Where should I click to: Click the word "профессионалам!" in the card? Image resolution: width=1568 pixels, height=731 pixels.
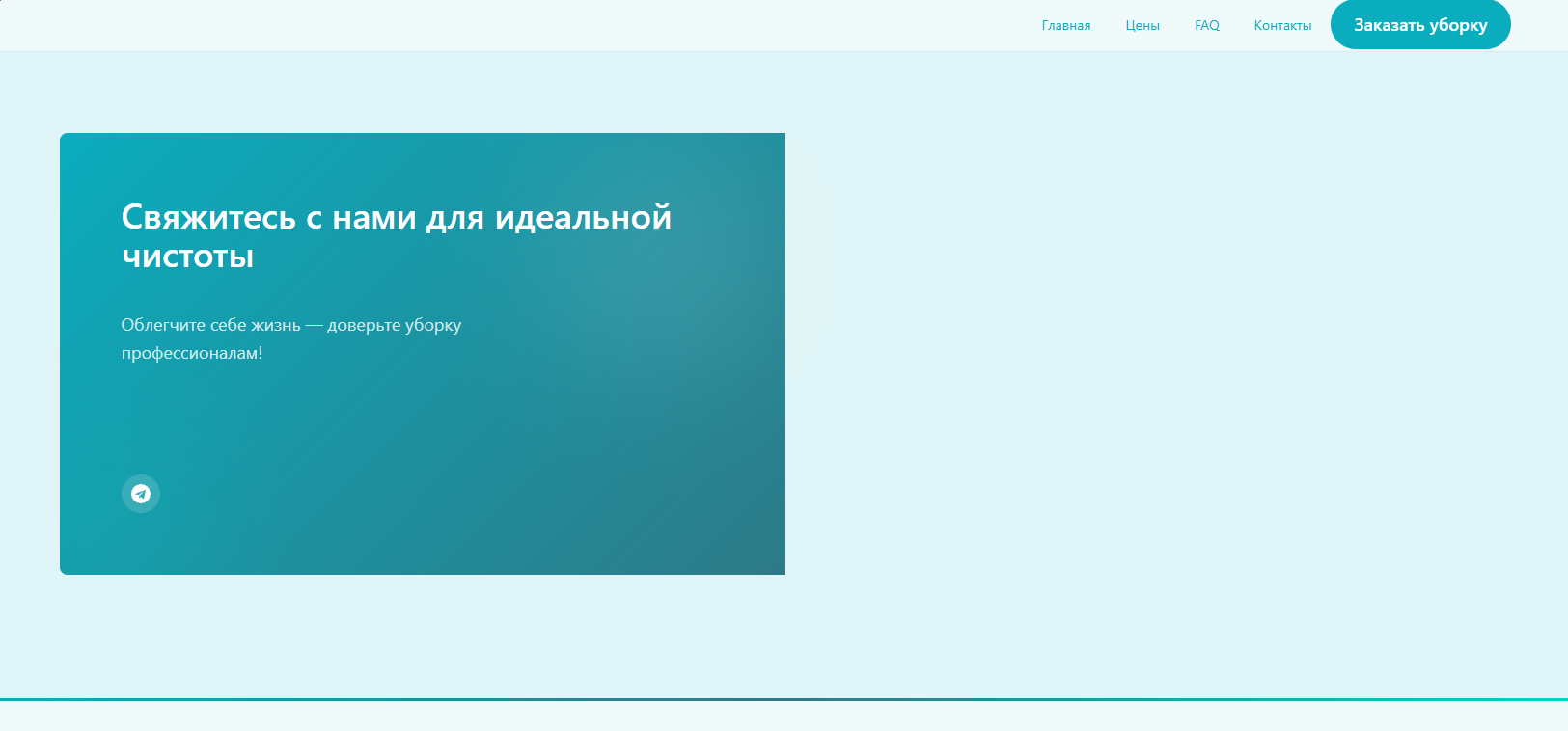191,353
